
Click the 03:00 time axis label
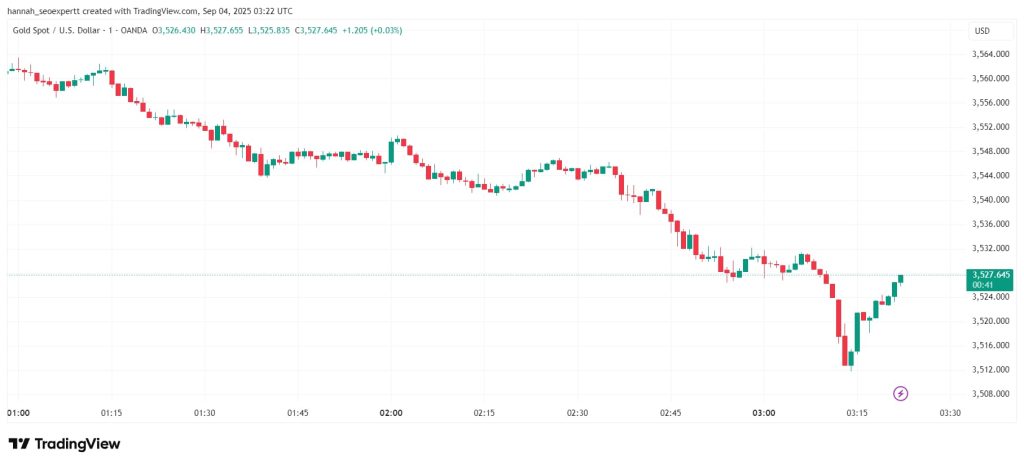click(764, 413)
